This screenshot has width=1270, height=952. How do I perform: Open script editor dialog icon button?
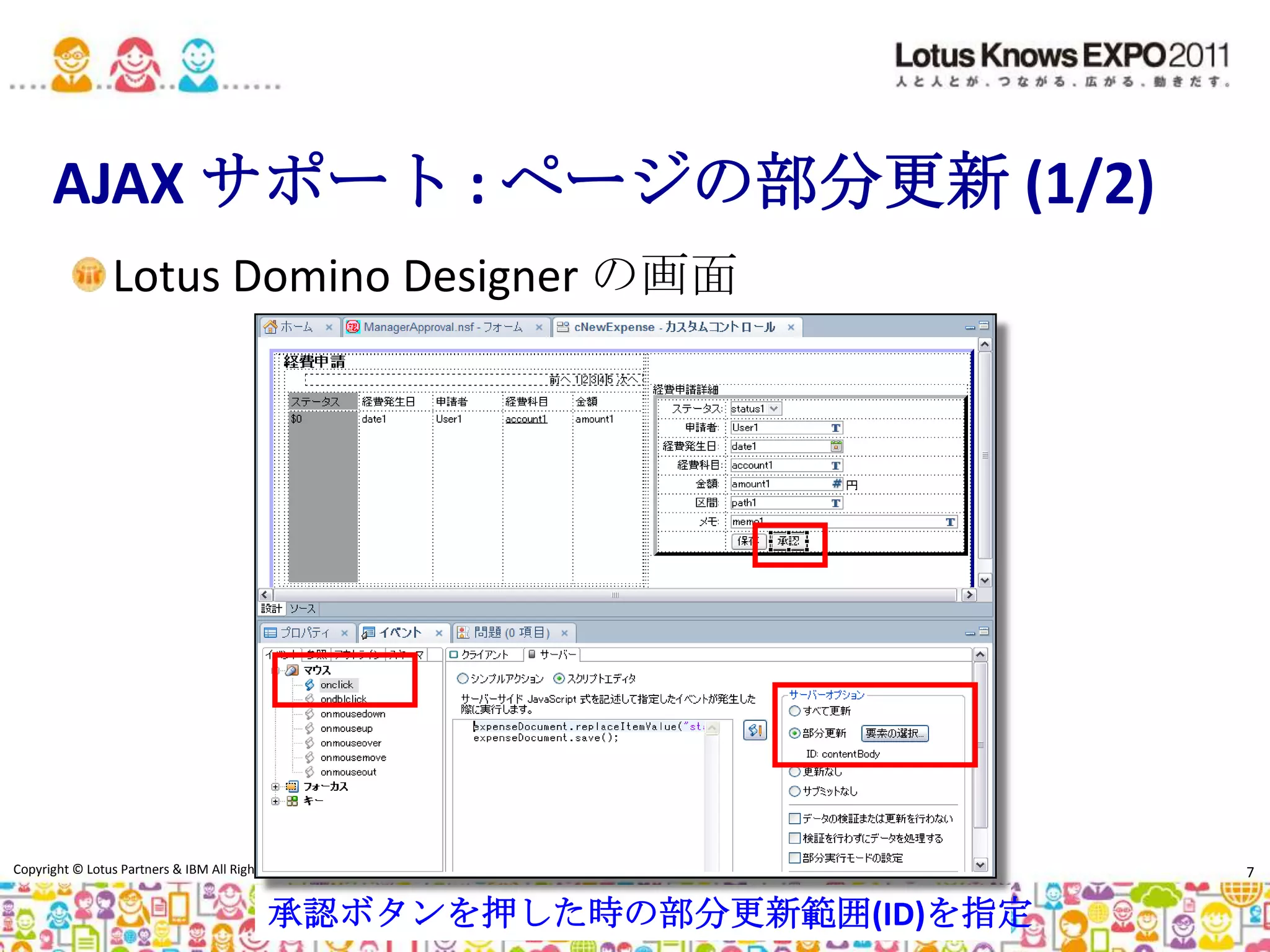[x=755, y=730]
